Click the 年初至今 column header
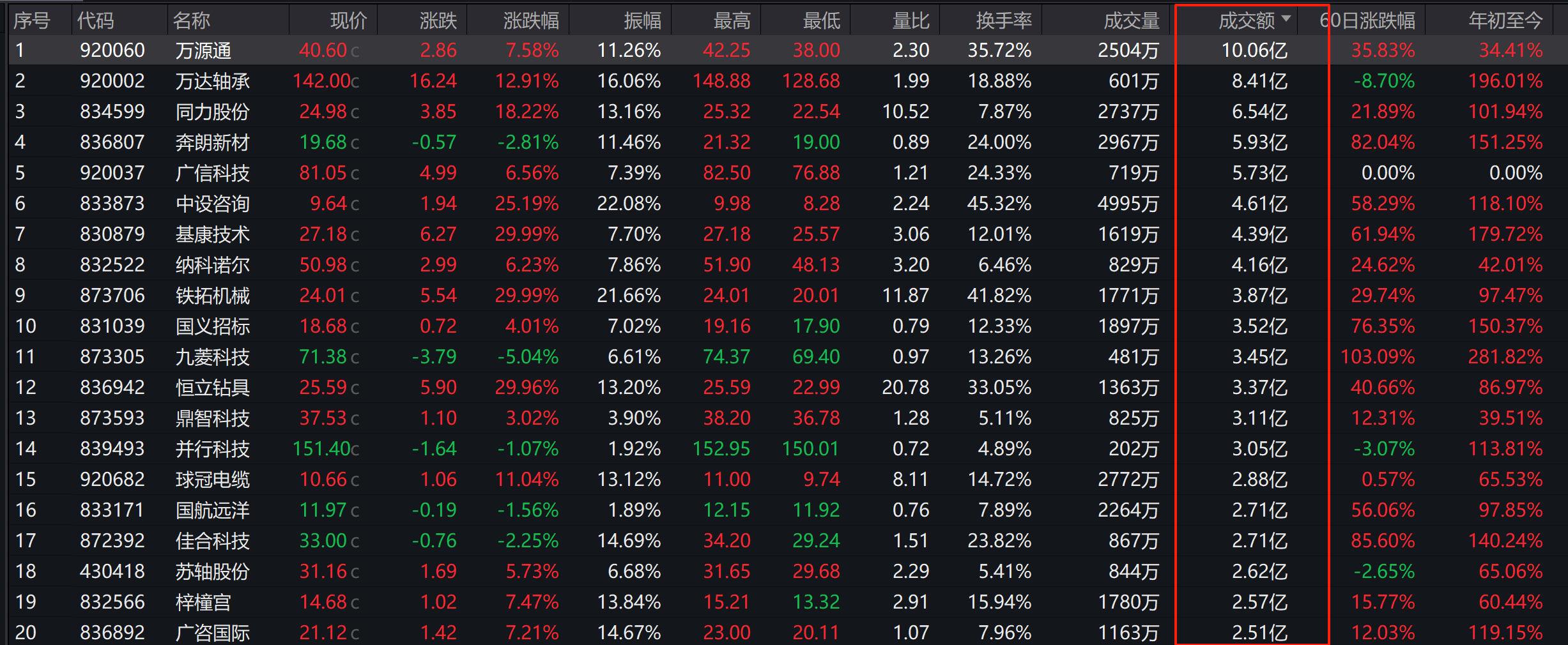1568x645 pixels. [x=1505, y=21]
